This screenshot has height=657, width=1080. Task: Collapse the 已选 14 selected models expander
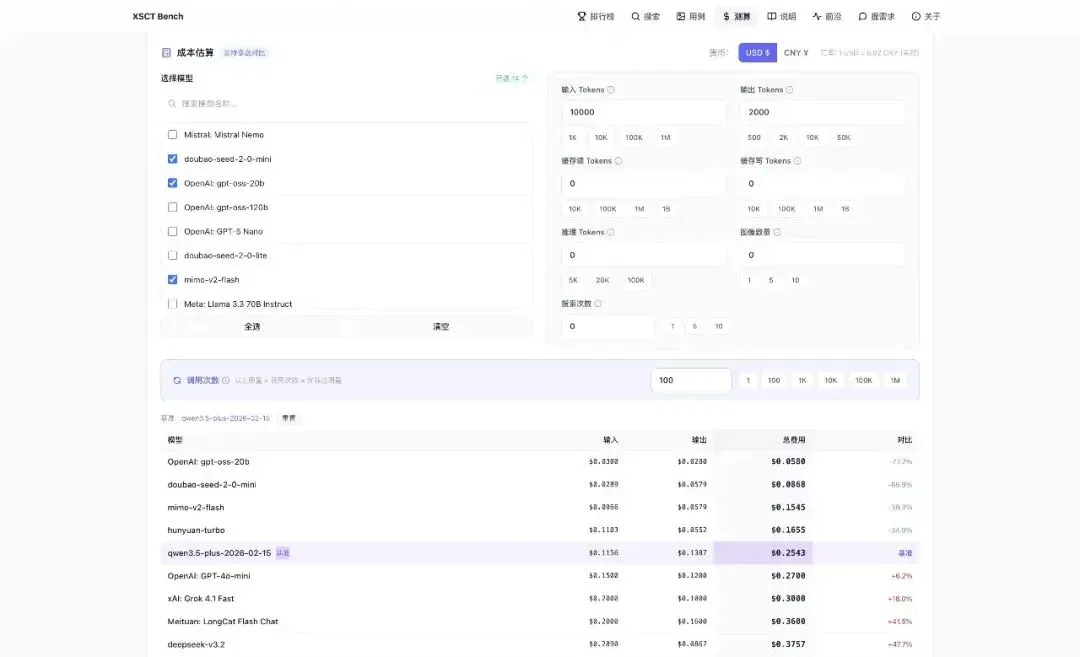pyautogui.click(x=512, y=79)
